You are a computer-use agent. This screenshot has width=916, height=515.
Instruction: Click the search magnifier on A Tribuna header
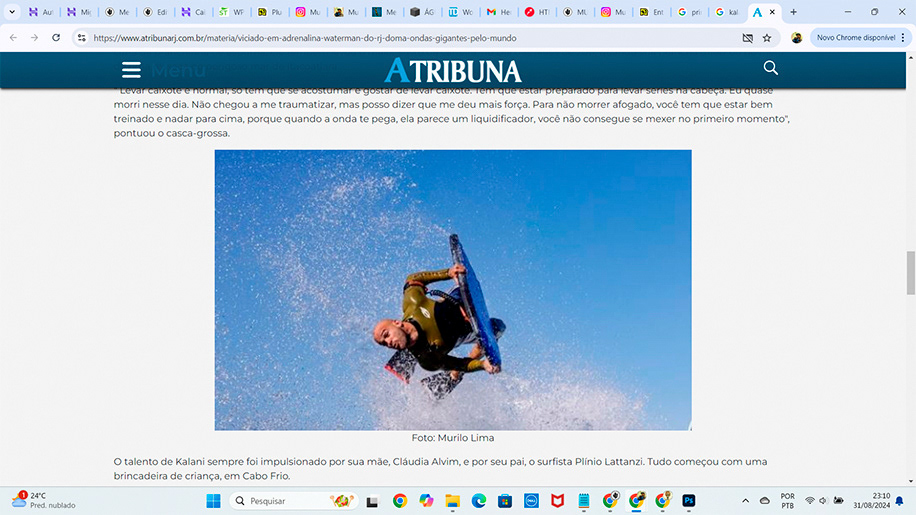point(771,68)
